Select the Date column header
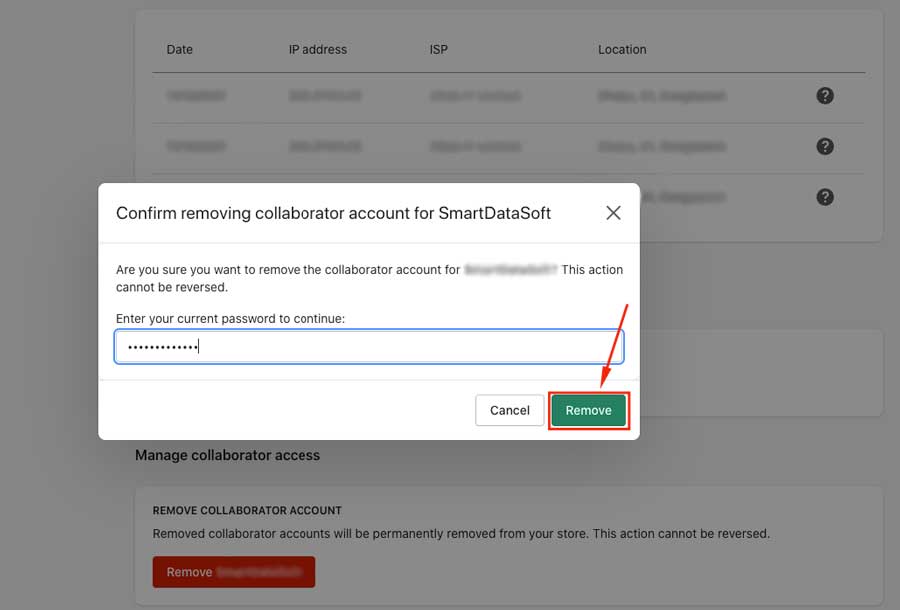The image size is (900, 610). point(180,49)
